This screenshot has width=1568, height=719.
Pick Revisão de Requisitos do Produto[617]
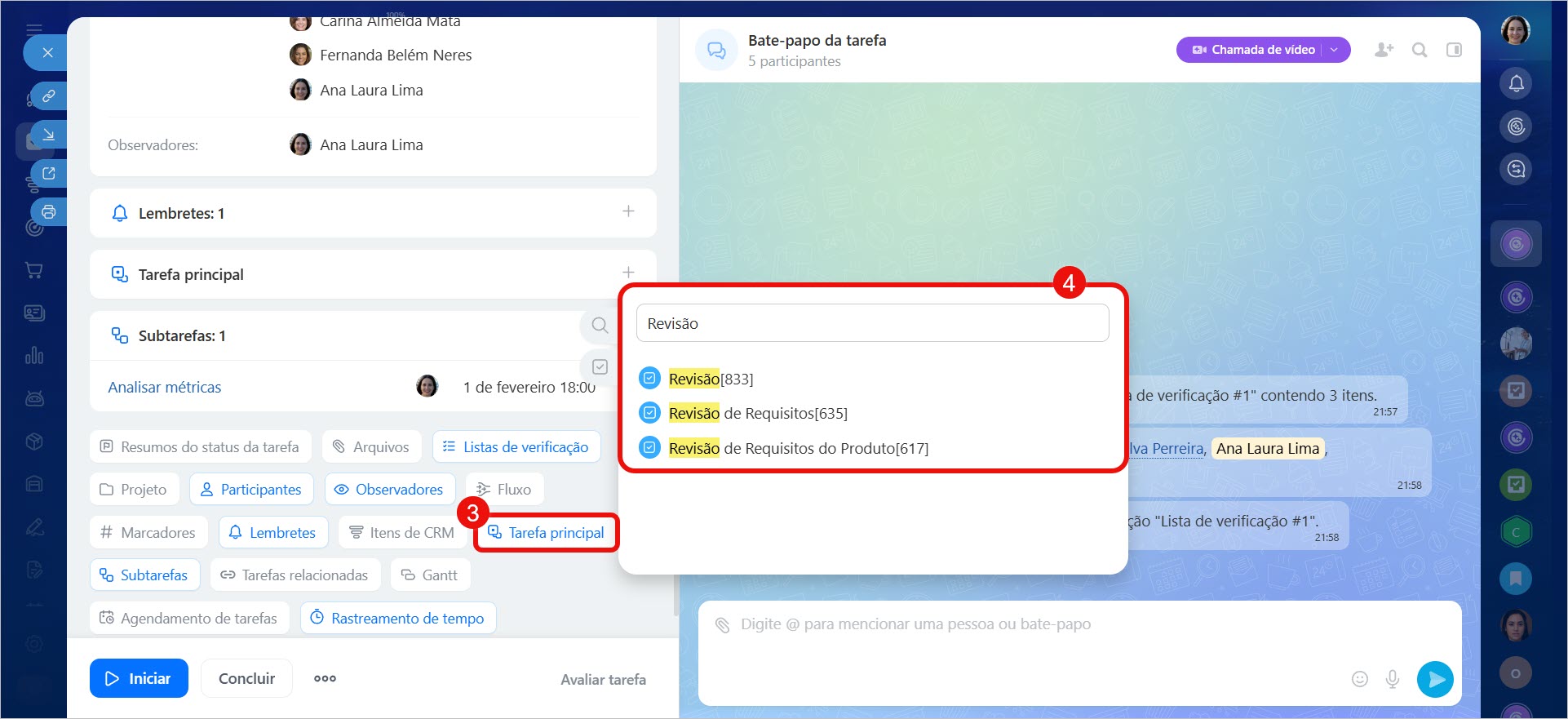coord(798,449)
